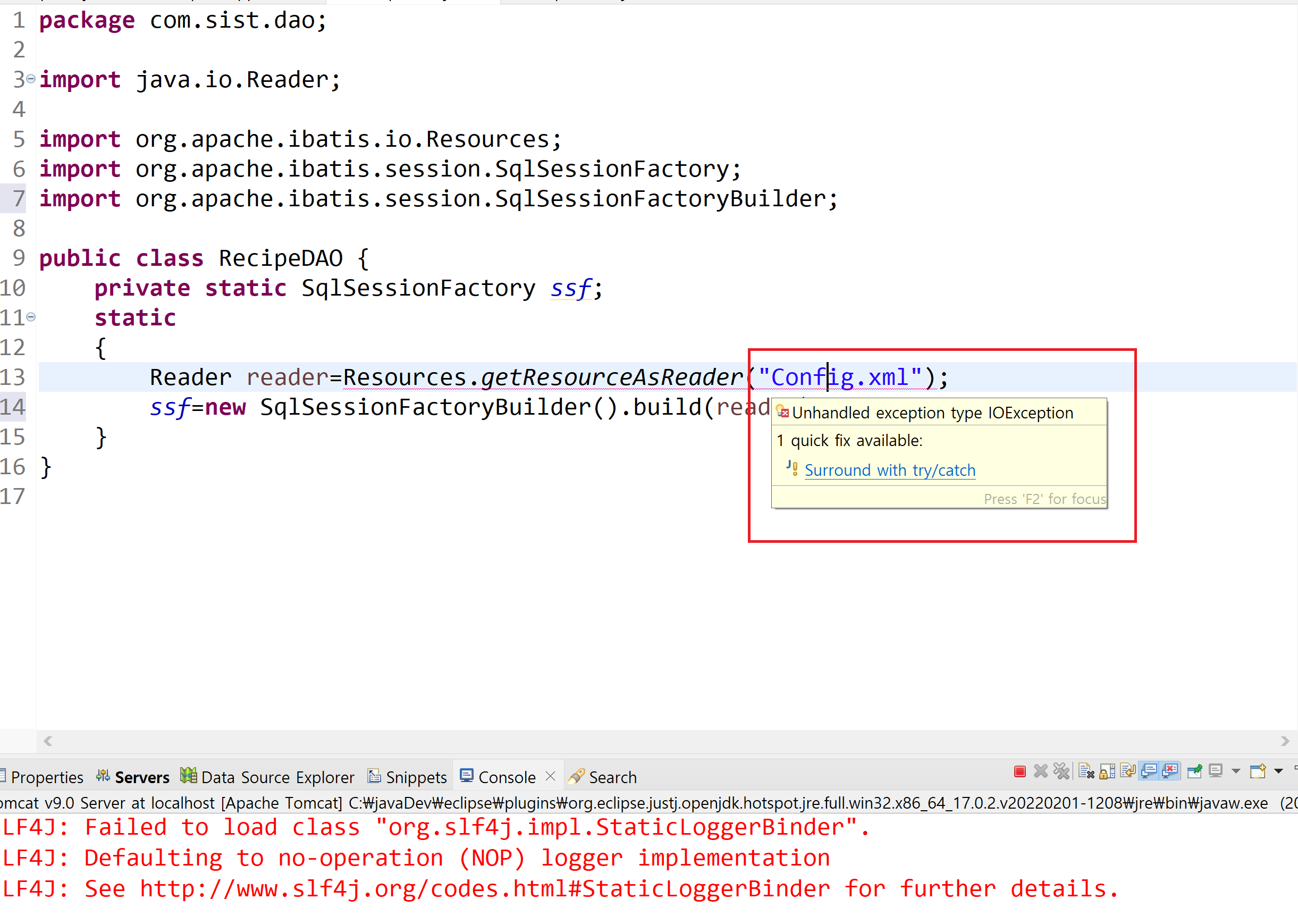Collapse the static block fold marker
Screen dimensions: 1298x924
coord(31,317)
